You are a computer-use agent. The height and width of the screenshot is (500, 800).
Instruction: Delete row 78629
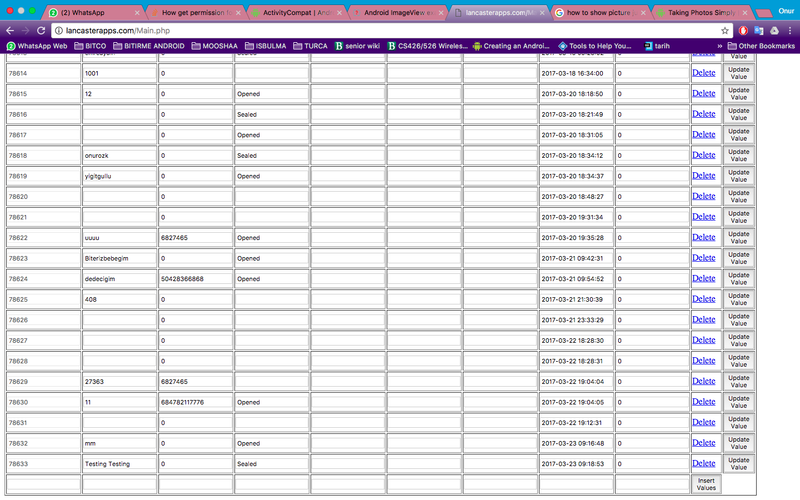704,381
